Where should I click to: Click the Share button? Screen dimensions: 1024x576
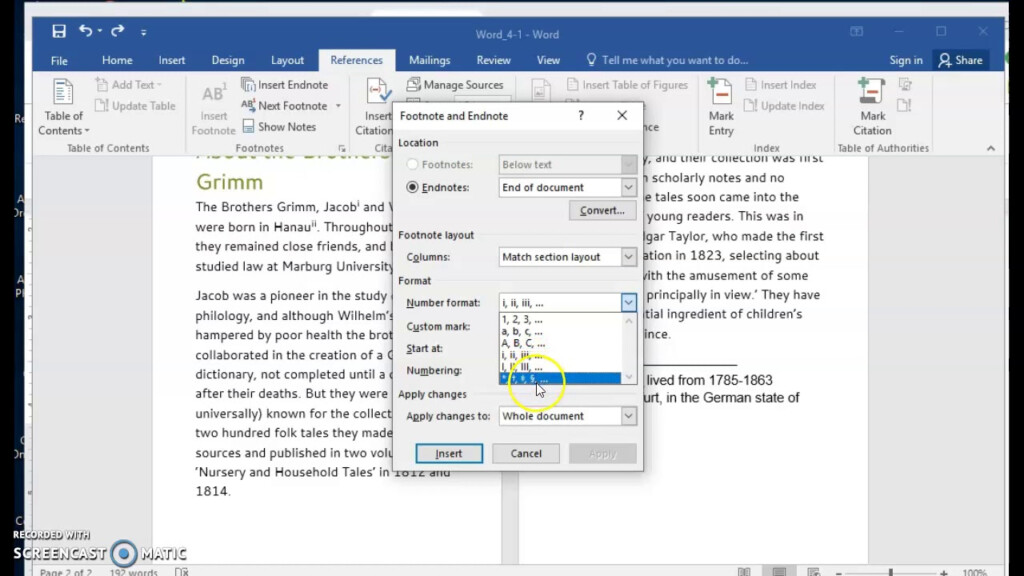[x=961, y=60]
